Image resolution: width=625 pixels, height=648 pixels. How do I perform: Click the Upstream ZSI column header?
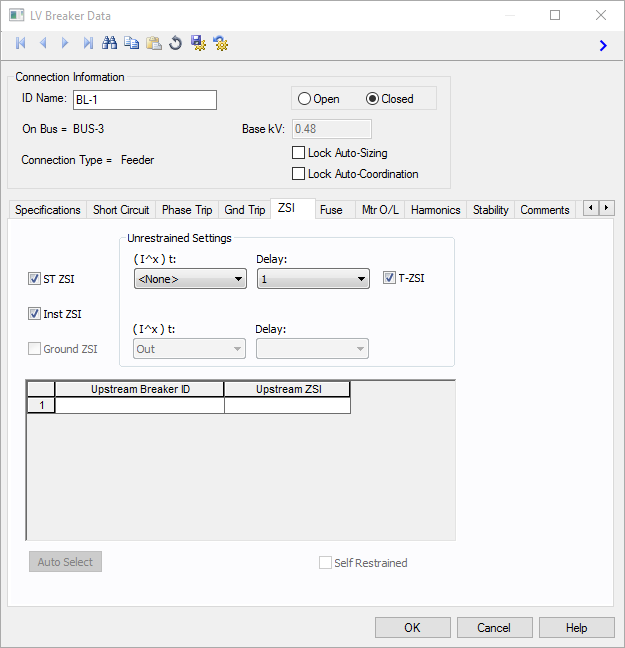pos(287,389)
